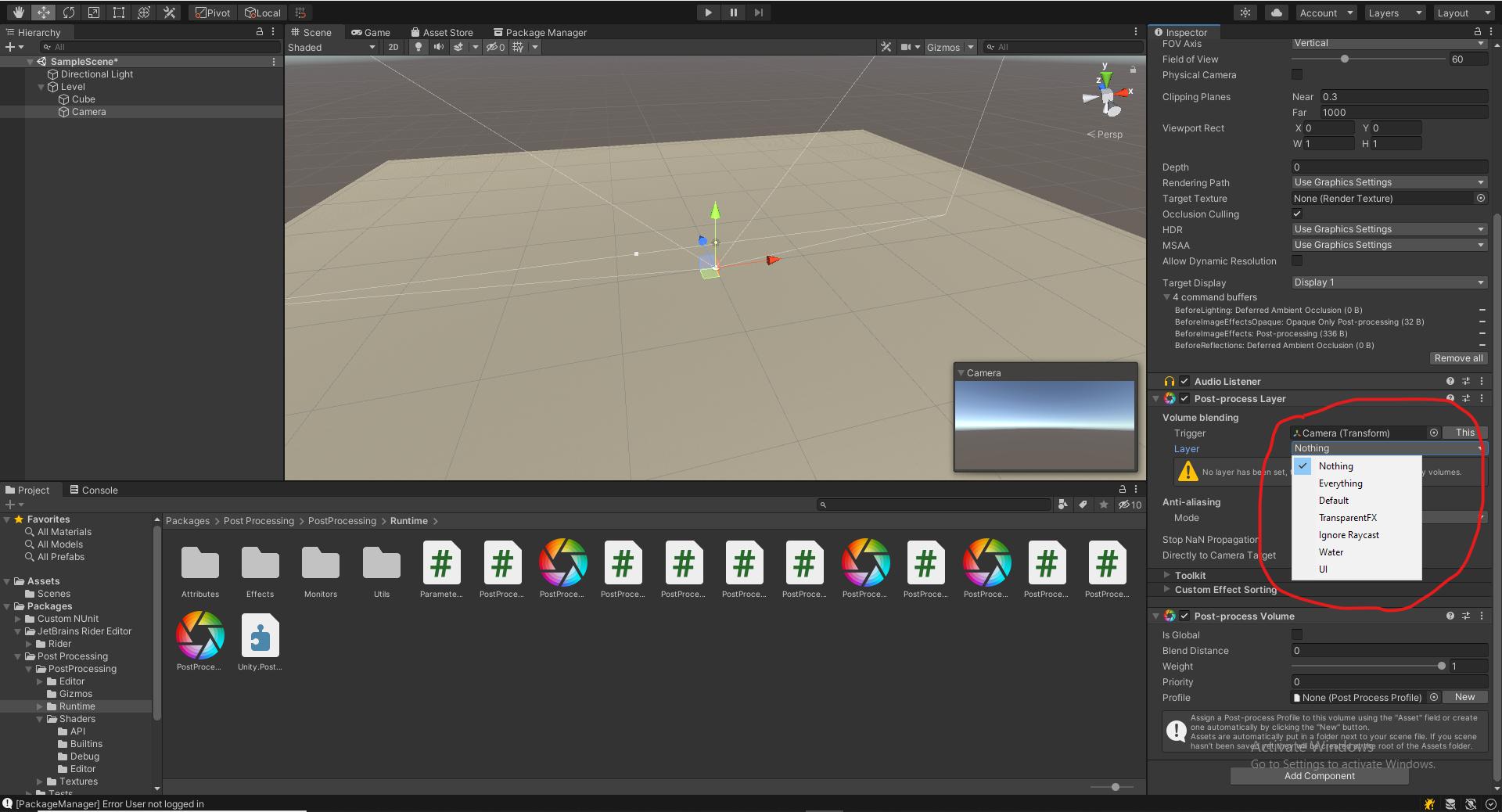Open component editor tools panel

point(886,47)
